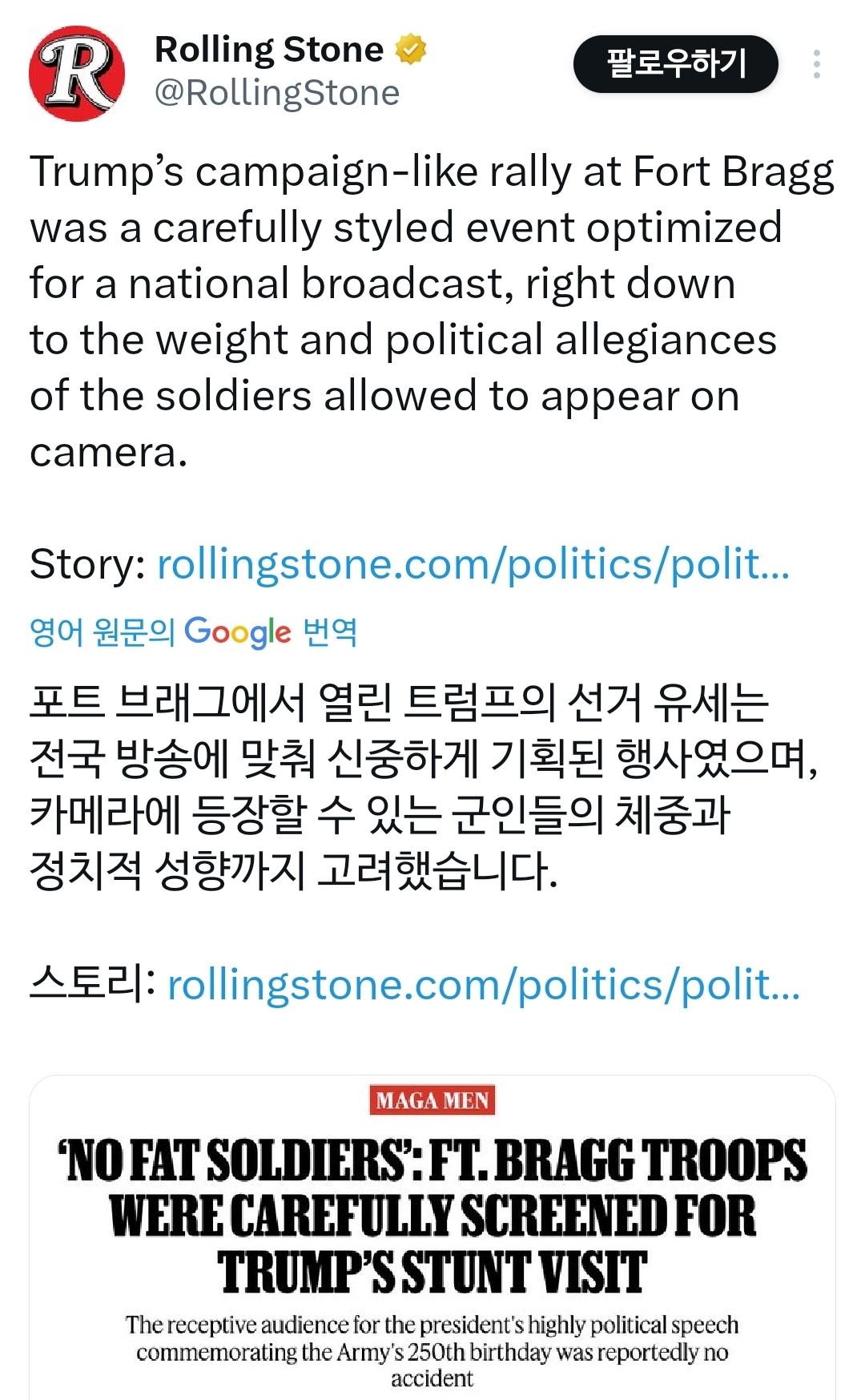Open the rollingstone.com link after '스토리:'

click(x=483, y=985)
